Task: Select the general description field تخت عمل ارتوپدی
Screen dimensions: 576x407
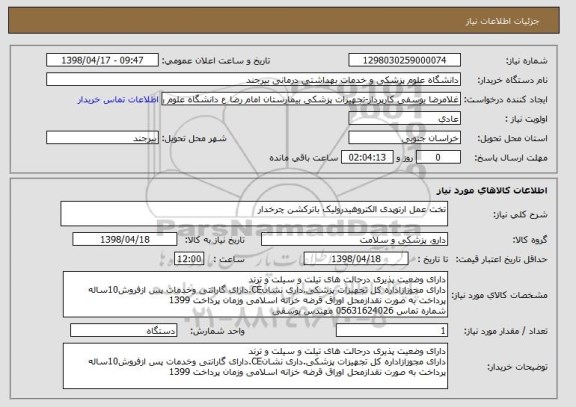Action: [254, 214]
